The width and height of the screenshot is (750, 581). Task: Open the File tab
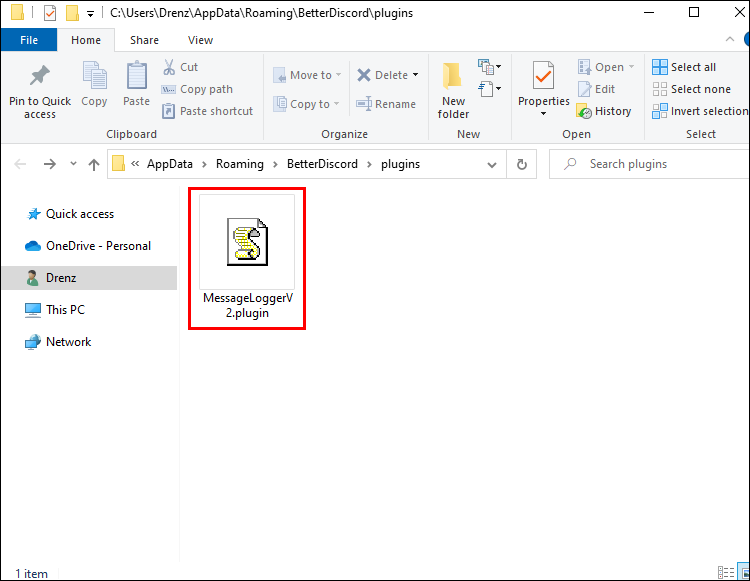29,40
